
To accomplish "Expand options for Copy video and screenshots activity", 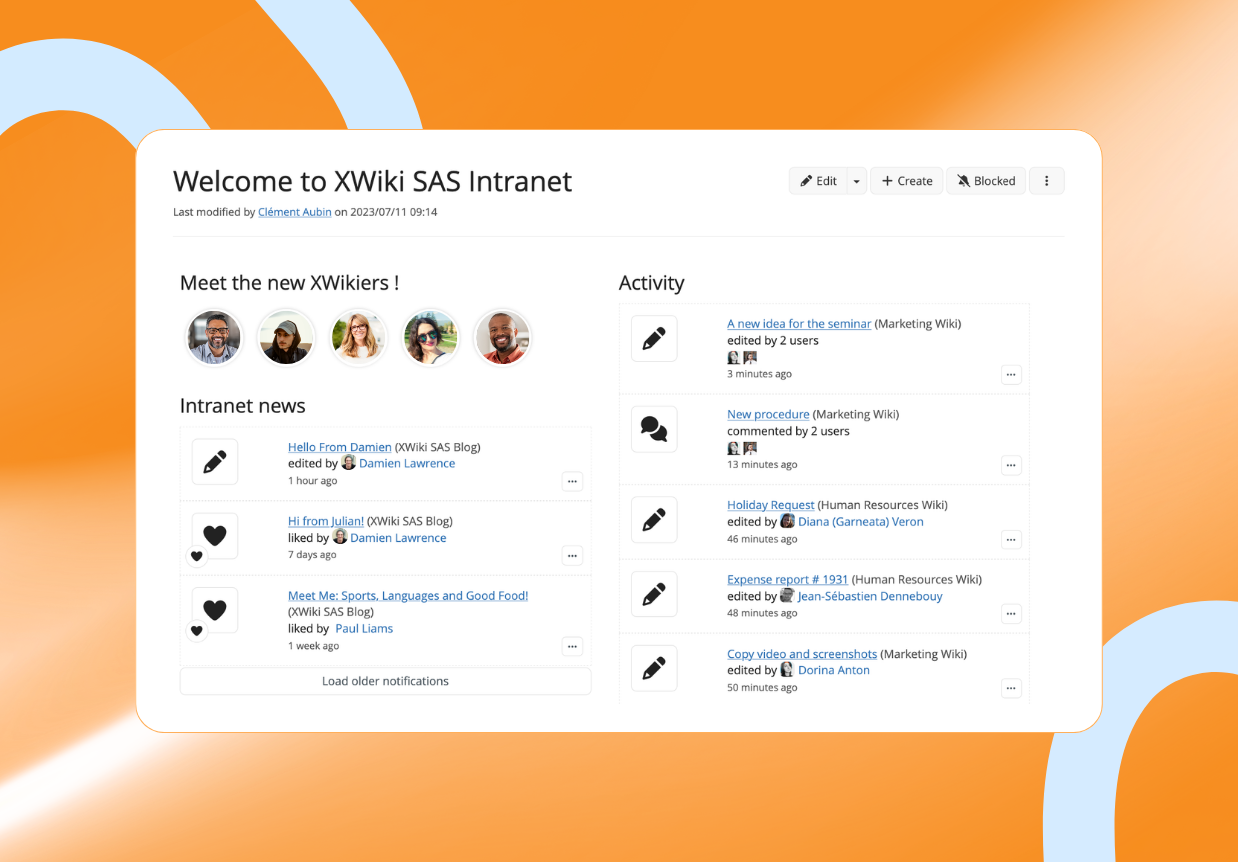I will 1011,688.
